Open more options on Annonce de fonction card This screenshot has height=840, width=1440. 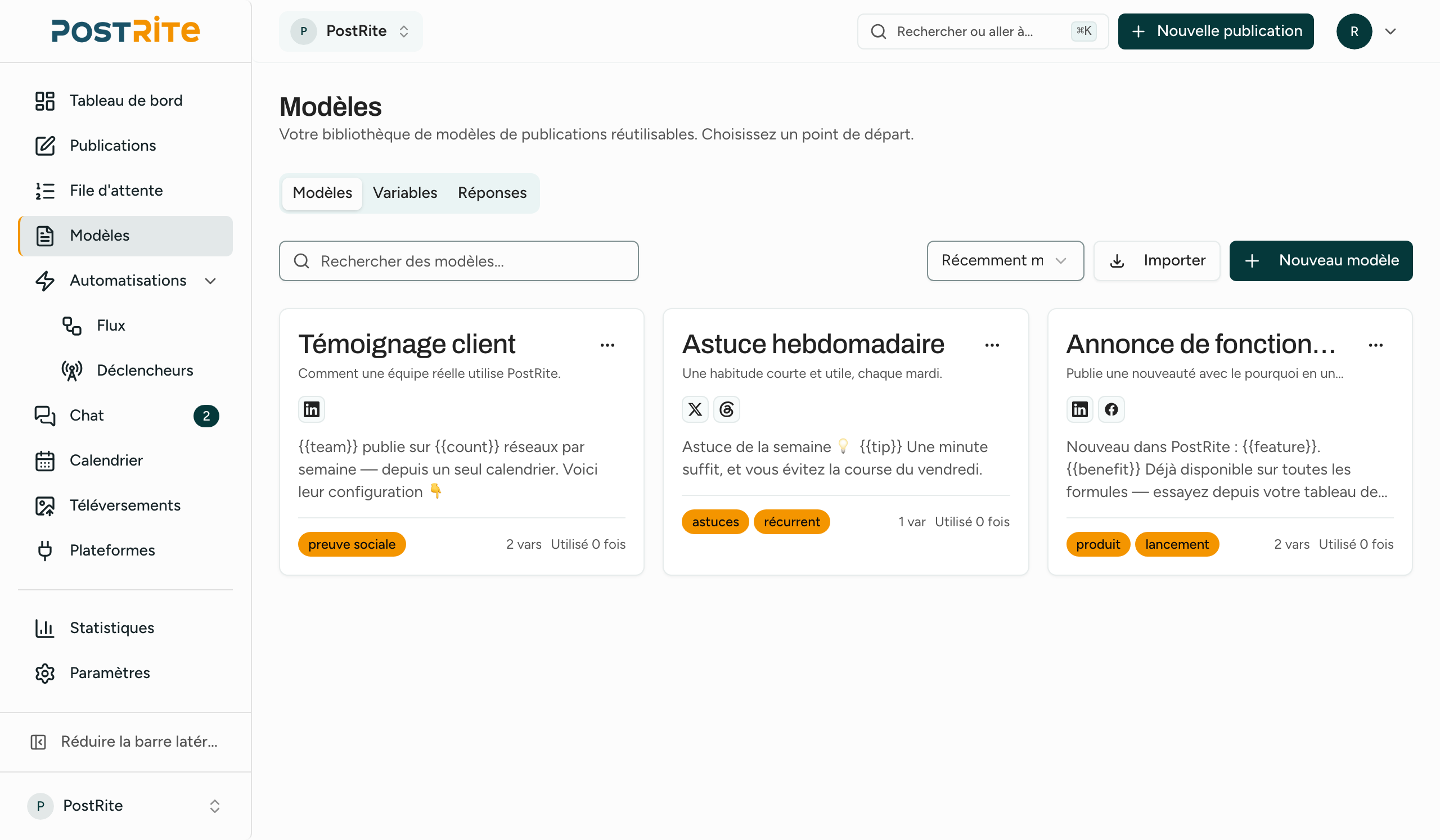(x=1376, y=345)
